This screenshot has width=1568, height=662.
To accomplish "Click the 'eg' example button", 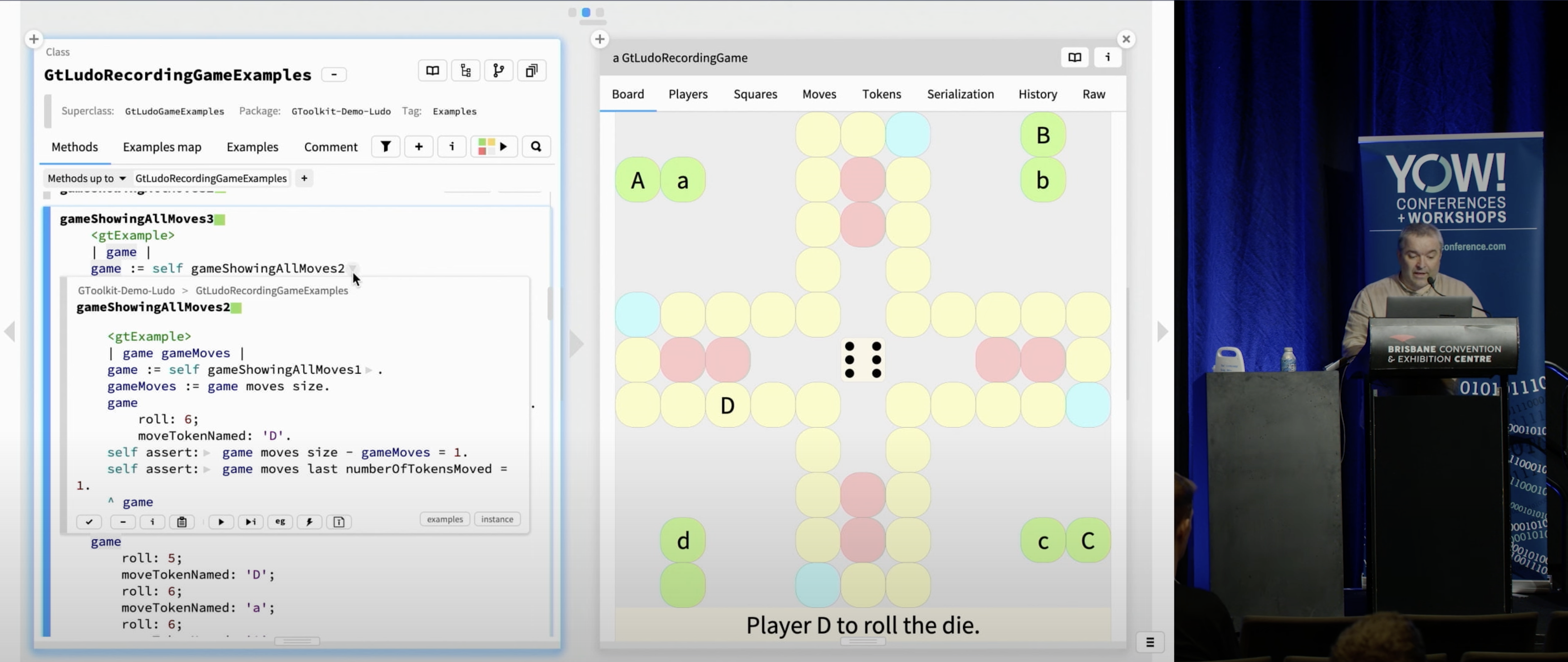I will tap(280, 522).
